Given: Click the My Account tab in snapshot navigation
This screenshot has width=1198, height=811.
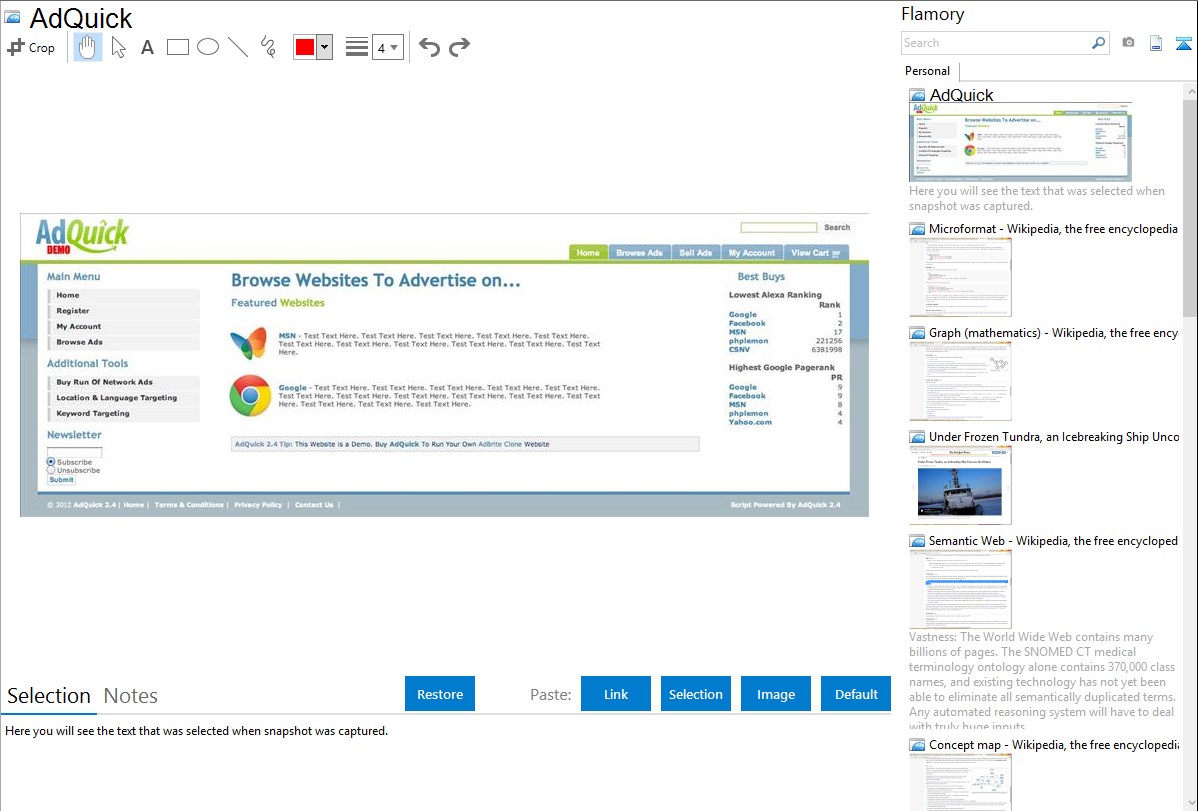Looking at the screenshot, I should pos(751,252).
